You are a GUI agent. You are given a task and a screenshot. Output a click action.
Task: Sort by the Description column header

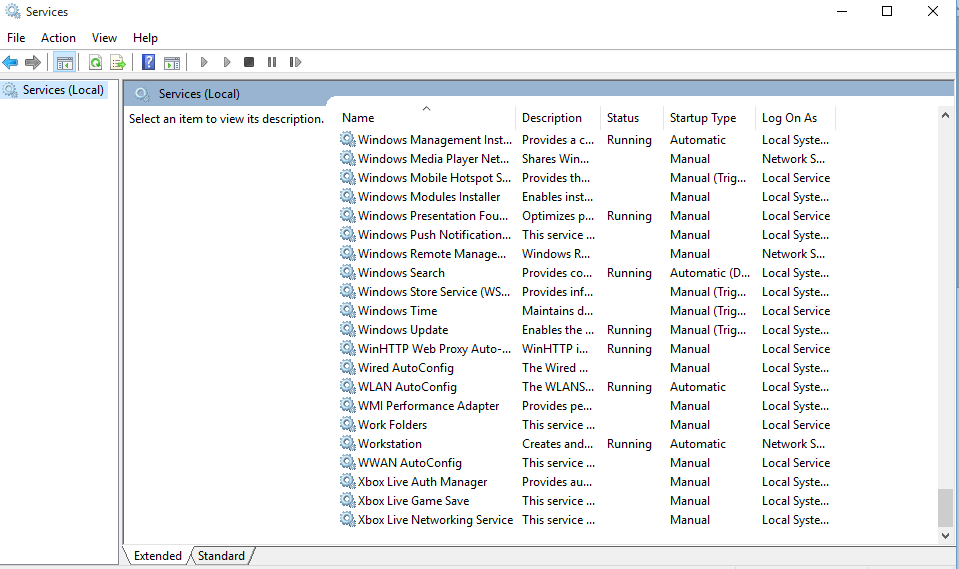[558, 117]
